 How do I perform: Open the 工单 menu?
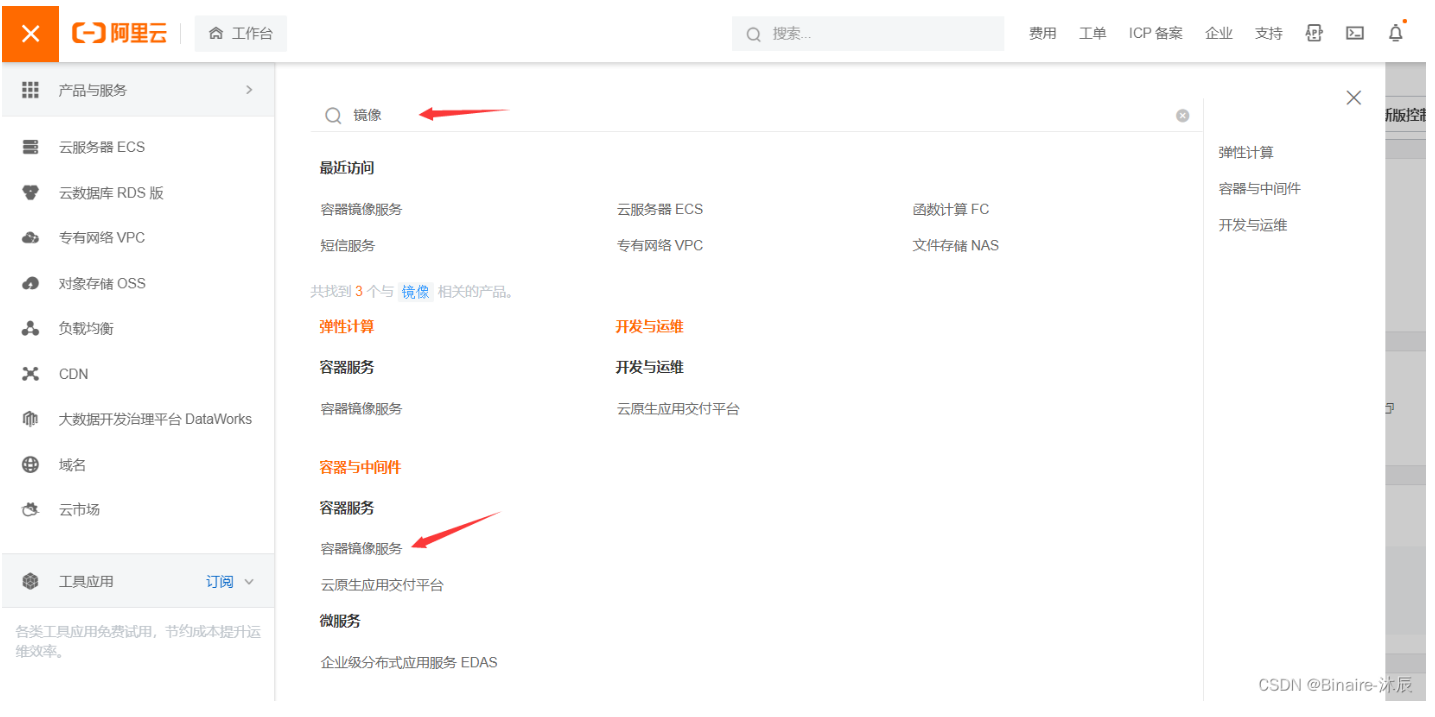click(x=1092, y=33)
